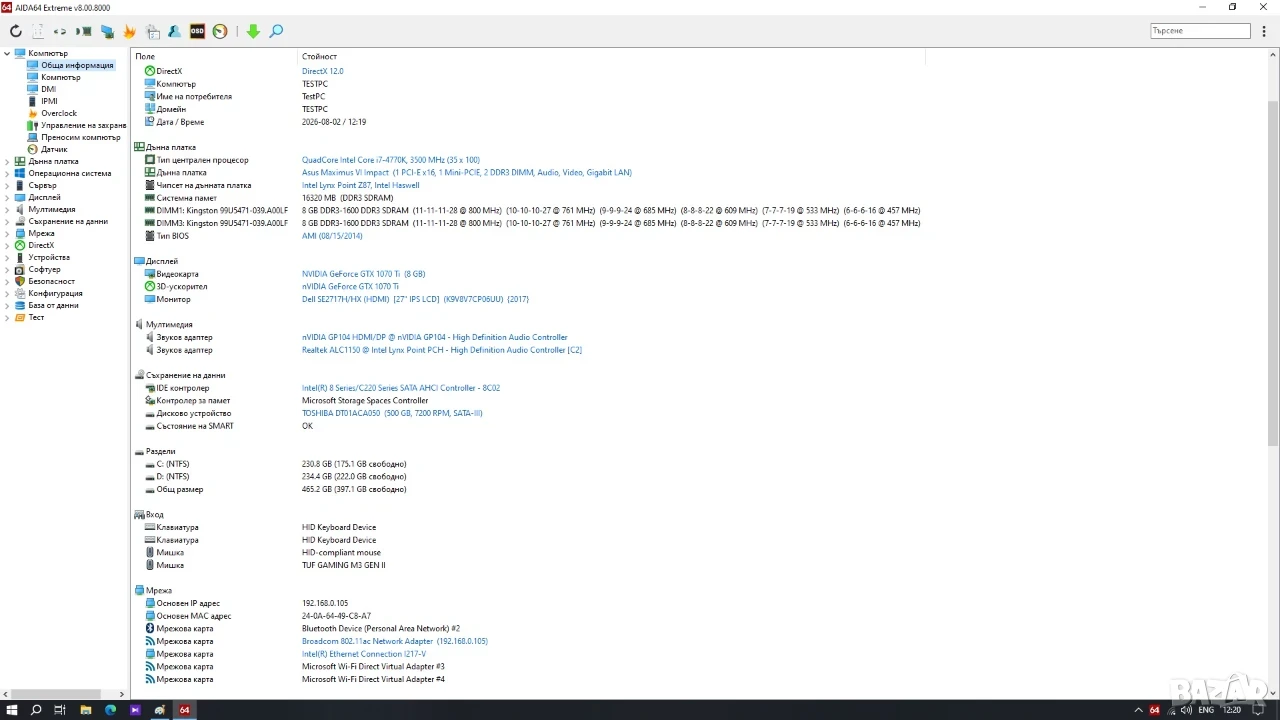Click the taskbar clock showing 12:20

[1232, 710]
